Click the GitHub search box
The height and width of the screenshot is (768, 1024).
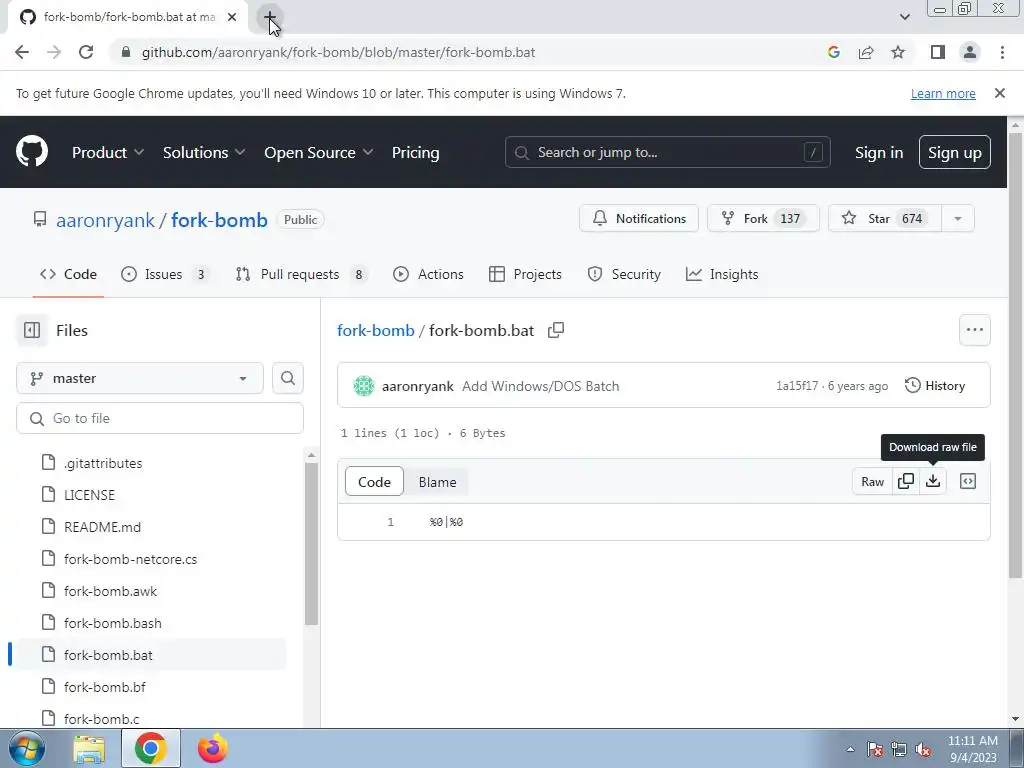(x=667, y=152)
